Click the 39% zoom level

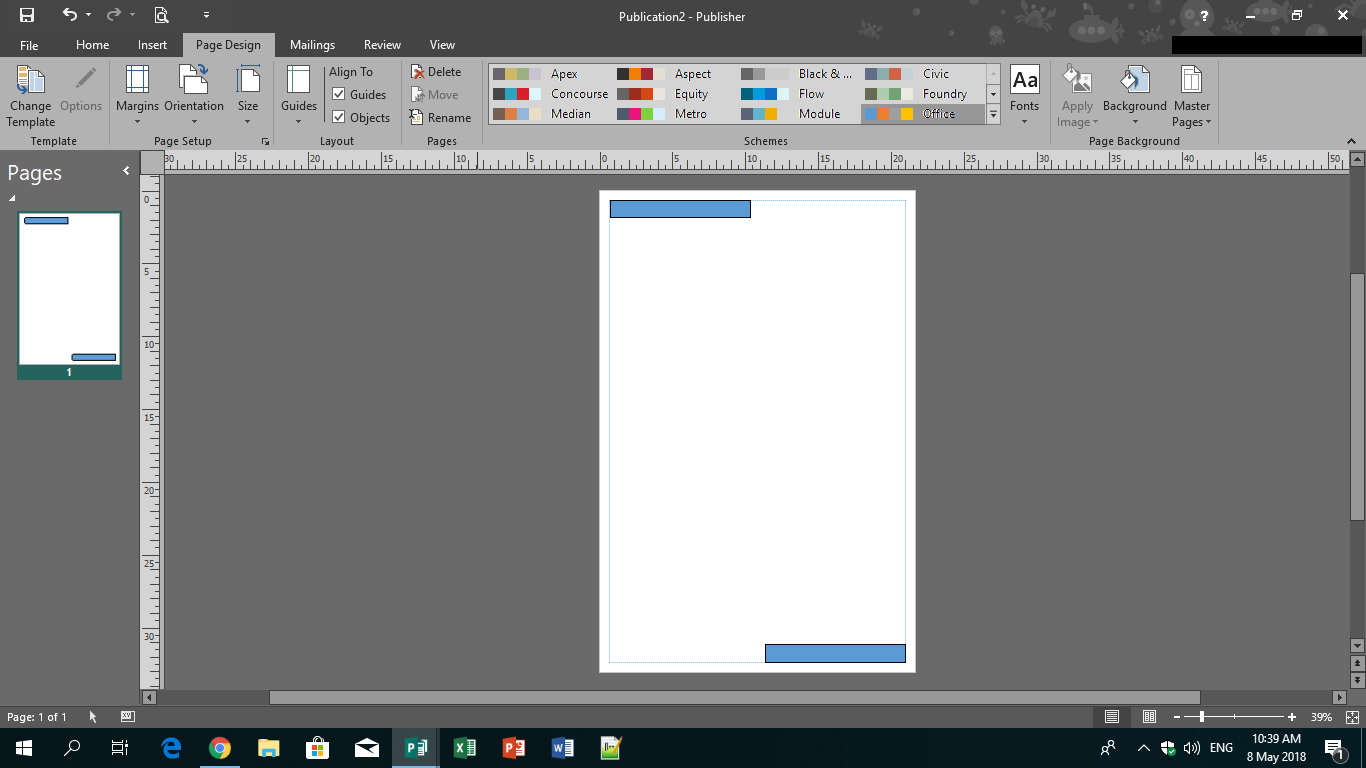[1321, 717]
